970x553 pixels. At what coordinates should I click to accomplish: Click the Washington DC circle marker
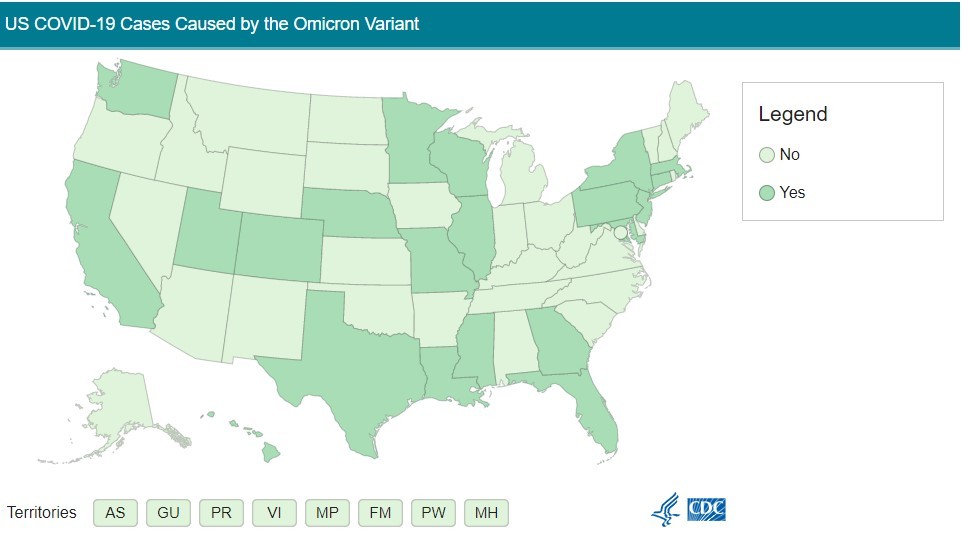coord(620,233)
